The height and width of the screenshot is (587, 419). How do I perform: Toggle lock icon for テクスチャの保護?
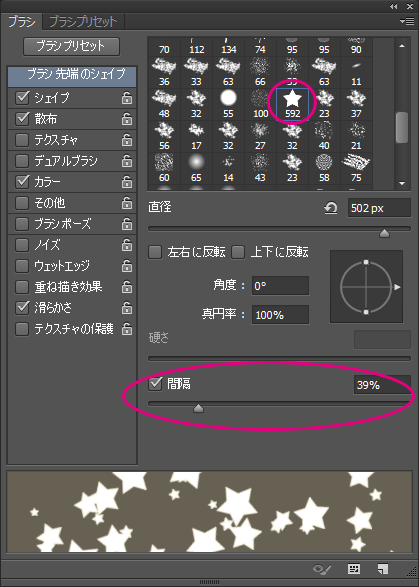127,329
